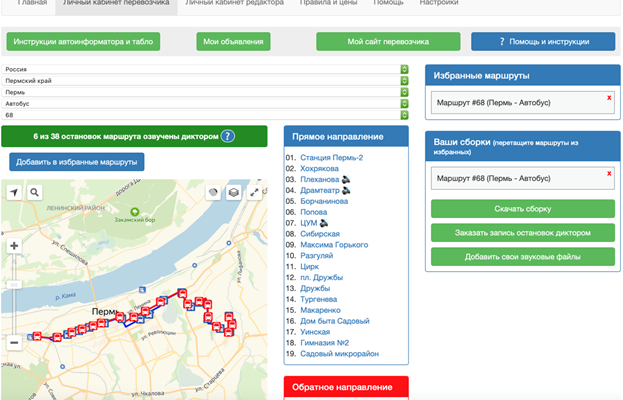The image size is (623, 400).
Task: Zoom out the map with minus button
Action: point(14,343)
